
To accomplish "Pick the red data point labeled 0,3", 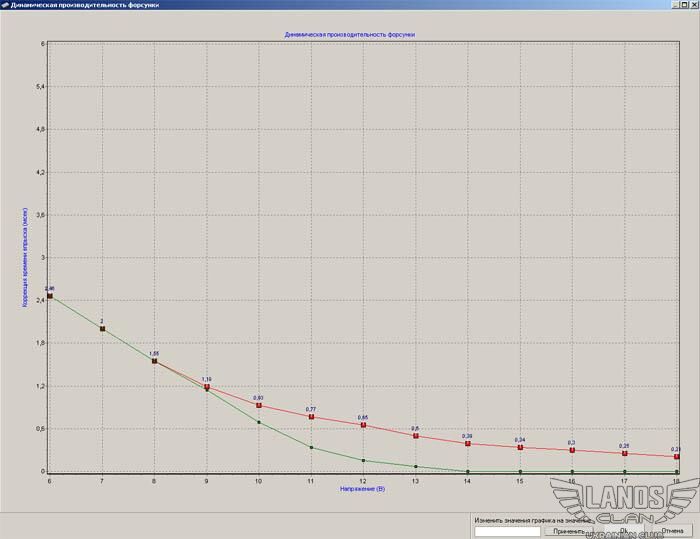I will [572, 450].
